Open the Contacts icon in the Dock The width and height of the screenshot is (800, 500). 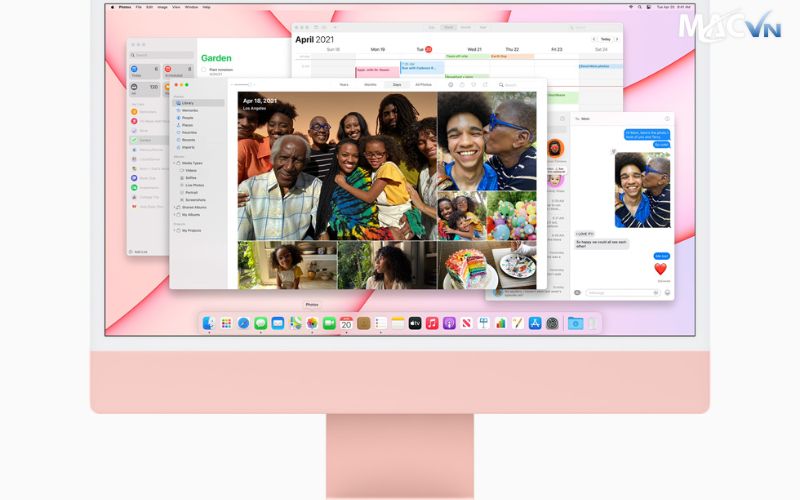click(x=364, y=323)
